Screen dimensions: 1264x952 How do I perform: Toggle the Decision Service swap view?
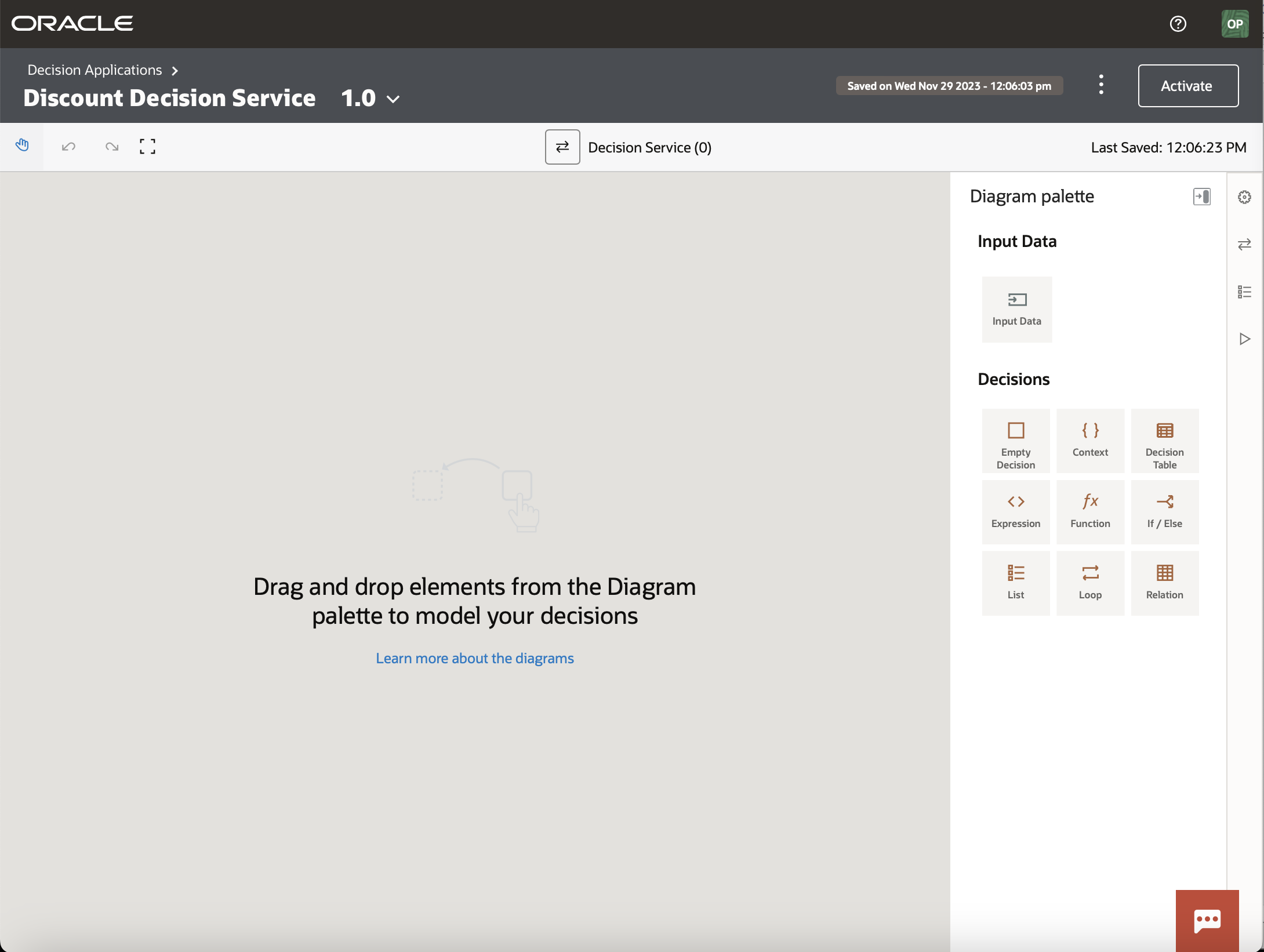coord(562,147)
